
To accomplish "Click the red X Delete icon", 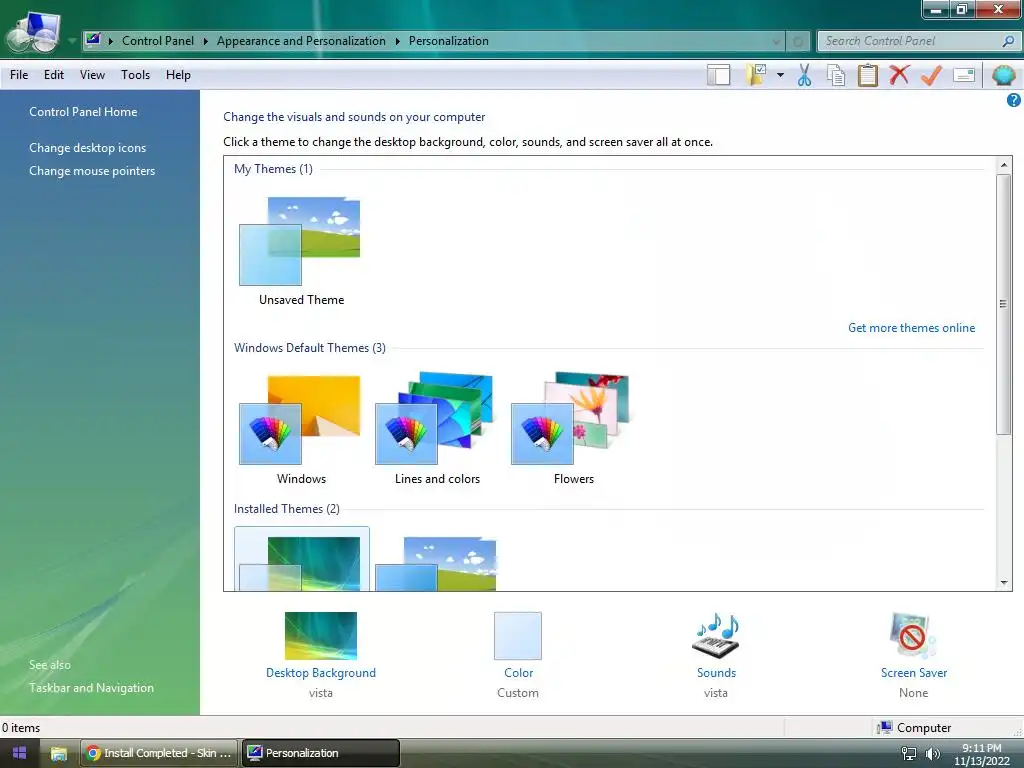I will [899, 74].
